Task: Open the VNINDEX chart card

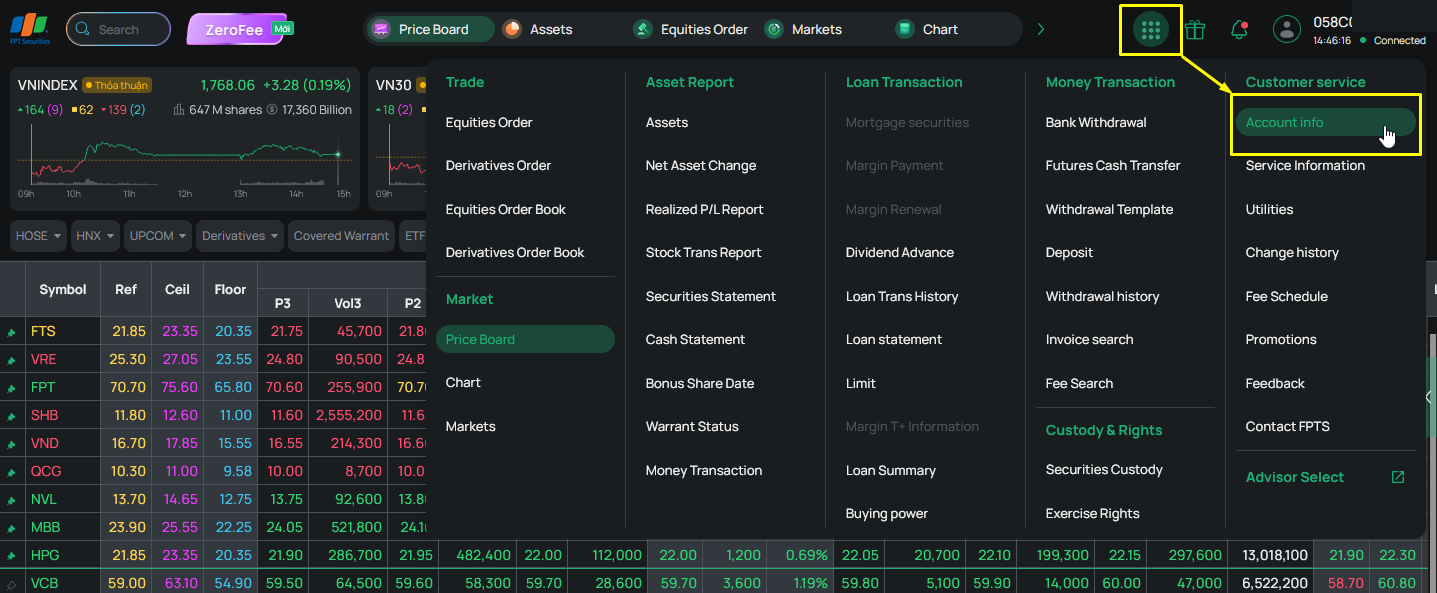Action: 185,139
